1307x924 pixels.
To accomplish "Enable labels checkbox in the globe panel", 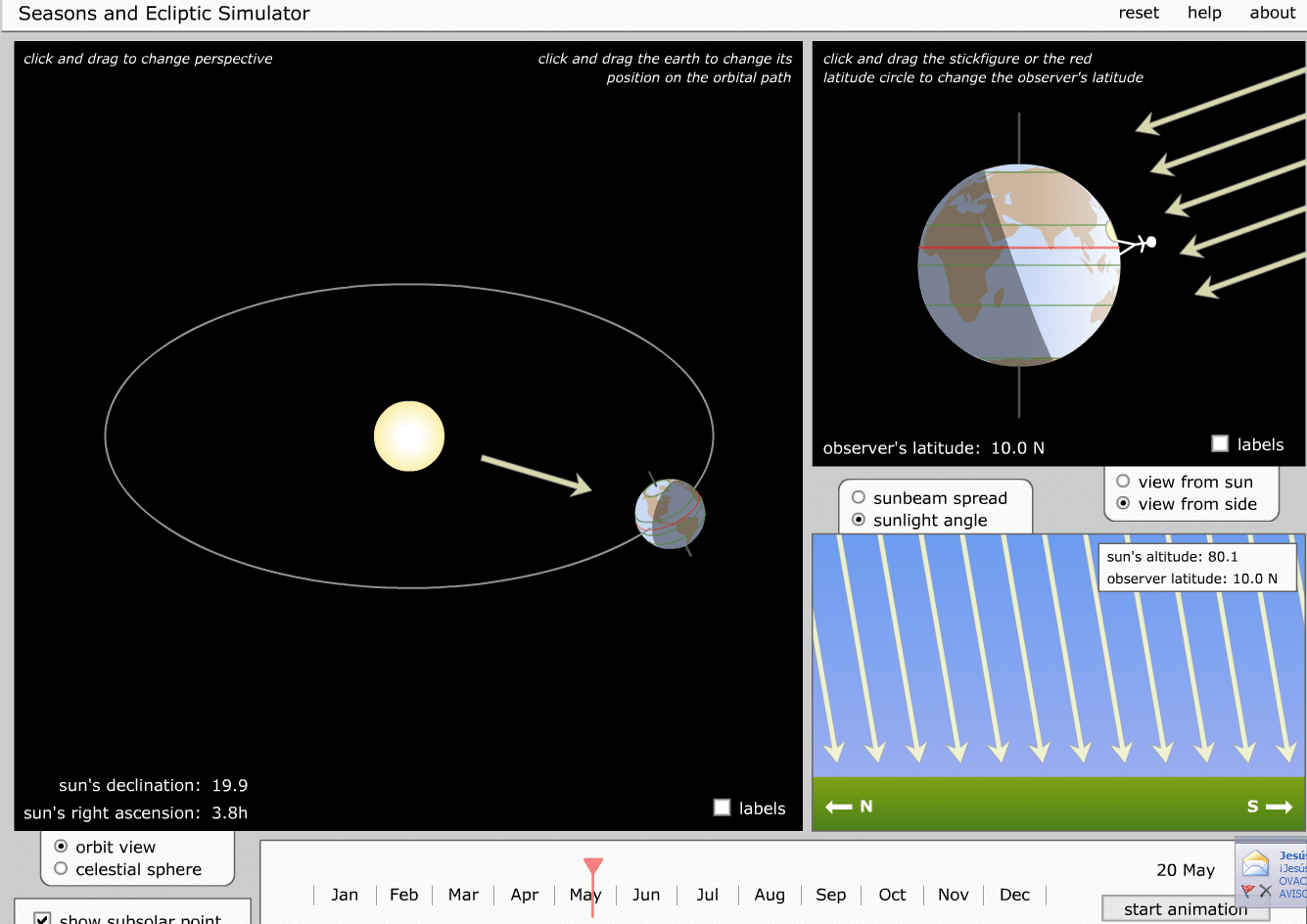I will [1220, 444].
